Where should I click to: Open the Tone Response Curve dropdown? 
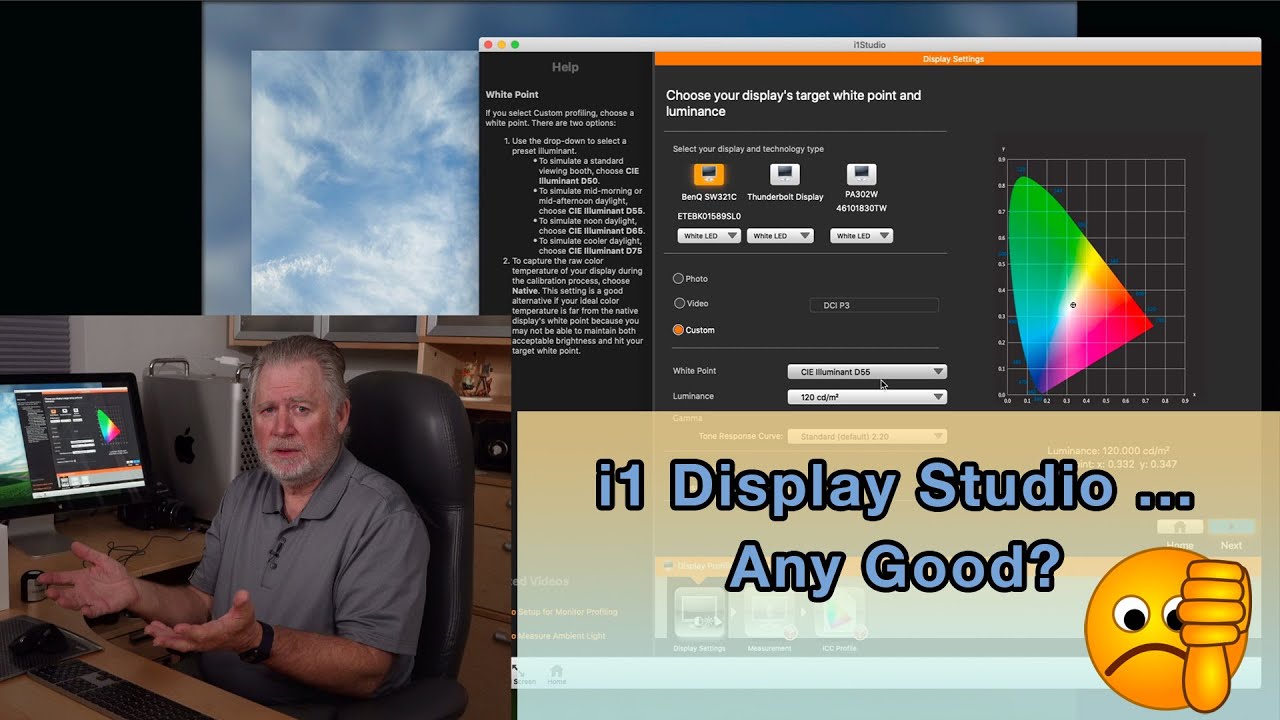coord(867,437)
